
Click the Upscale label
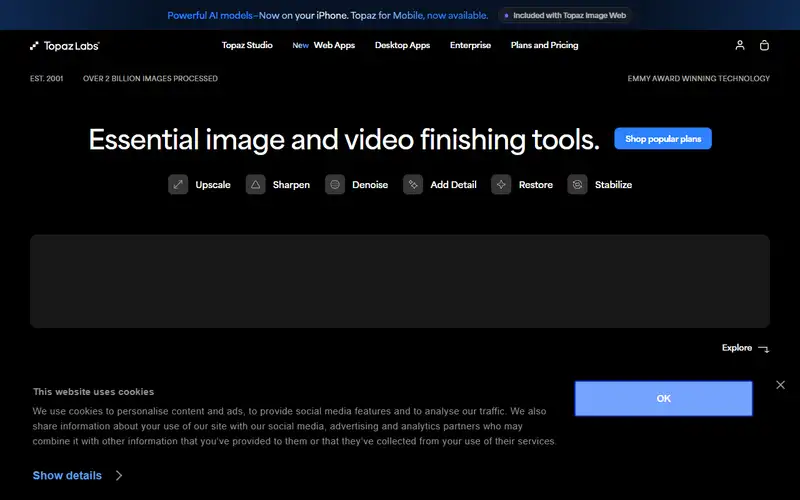point(213,185)
